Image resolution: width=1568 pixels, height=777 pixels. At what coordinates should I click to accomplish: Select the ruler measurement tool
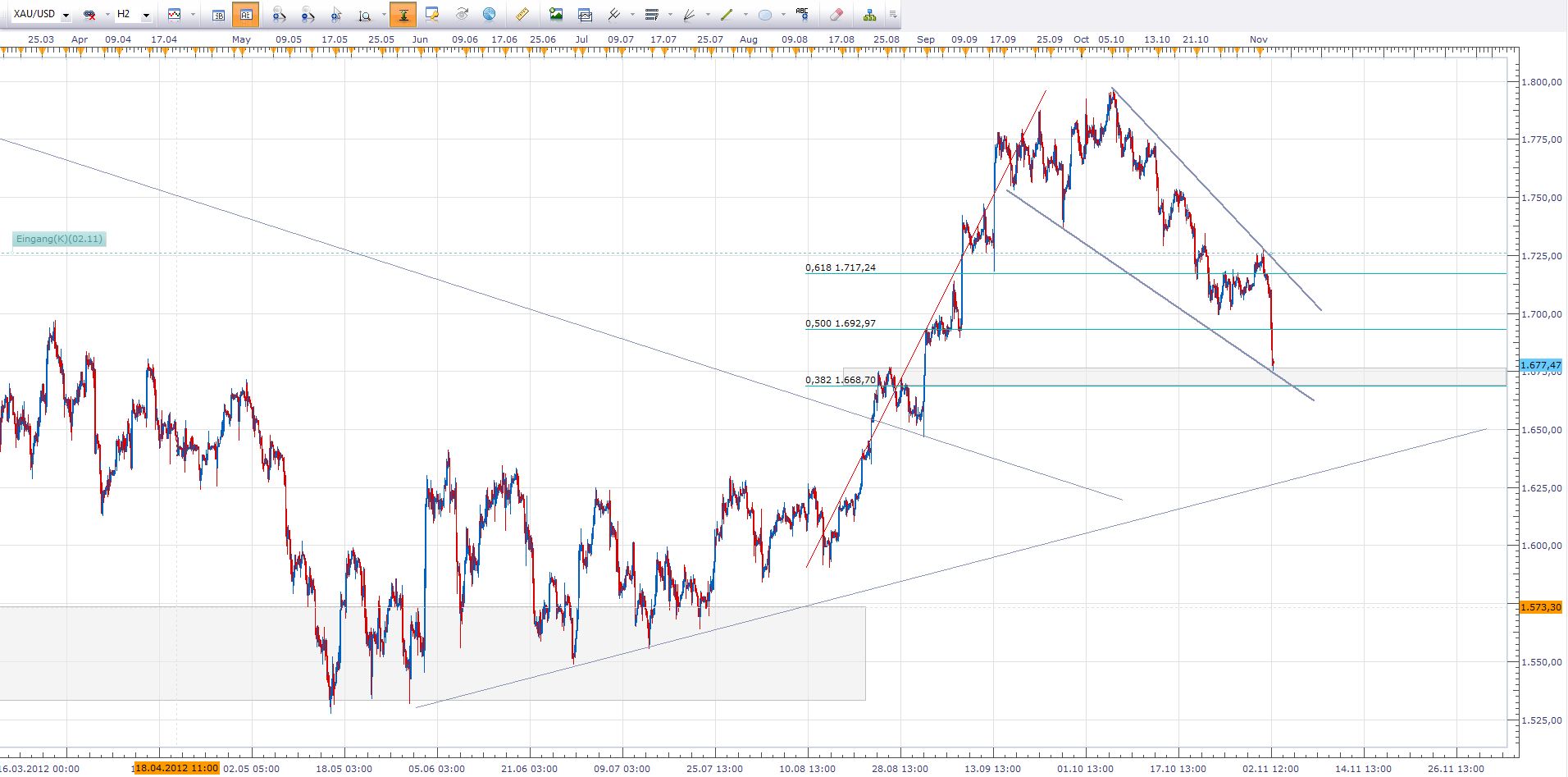click(x=522, y=15)
